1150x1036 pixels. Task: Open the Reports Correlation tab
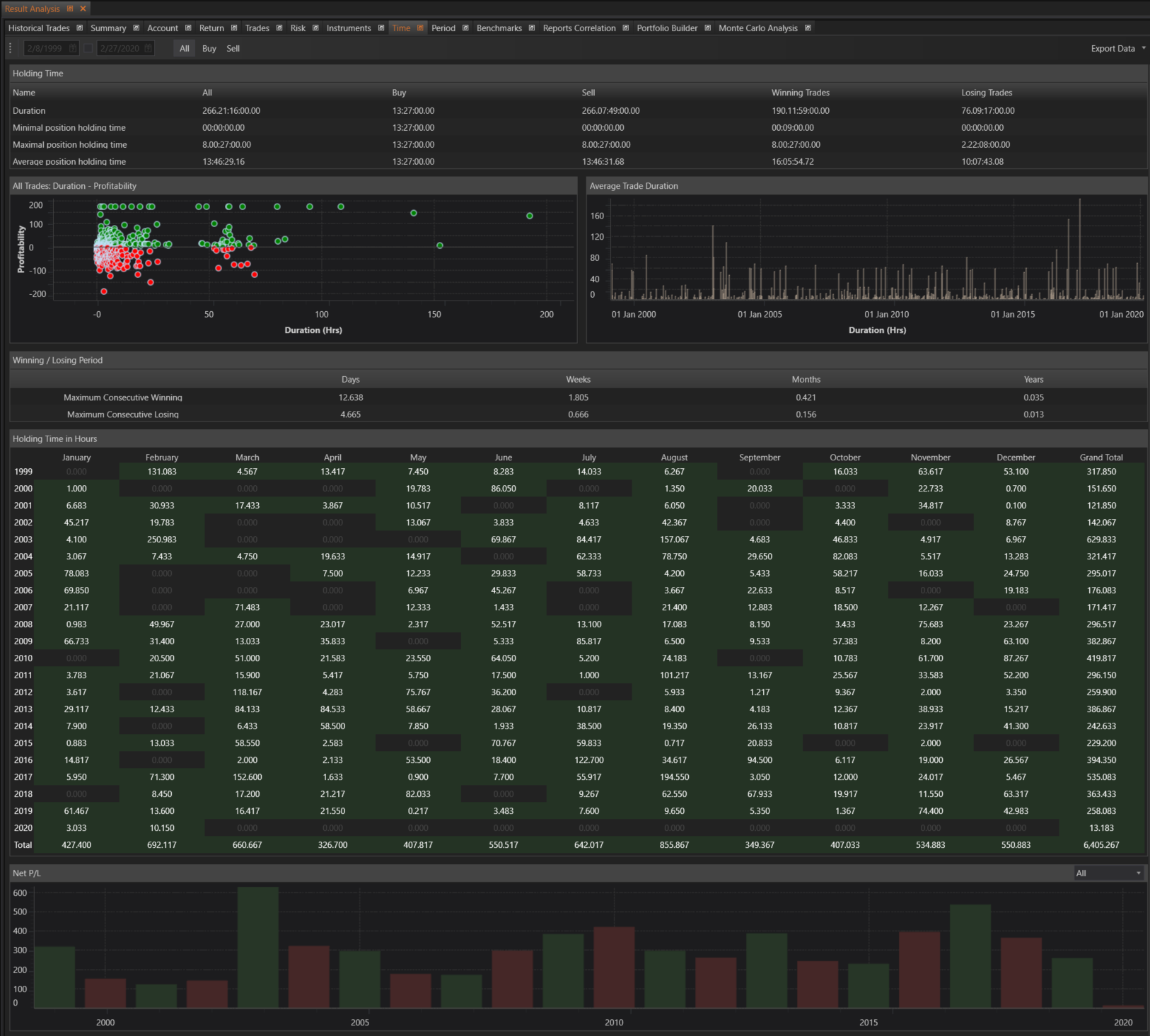pos(579,28)
